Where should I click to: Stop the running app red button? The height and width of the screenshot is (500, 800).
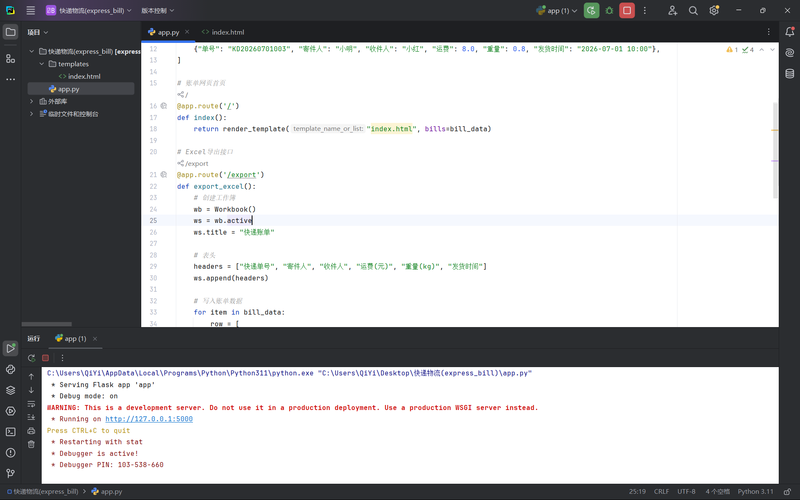click(x=627, y=10)
